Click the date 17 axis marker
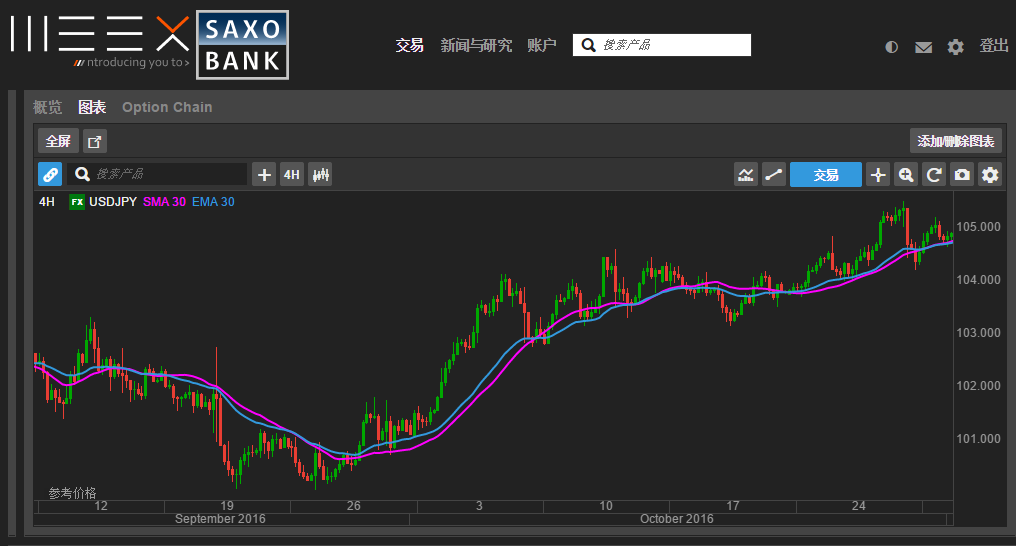 (x=732, y=506)
